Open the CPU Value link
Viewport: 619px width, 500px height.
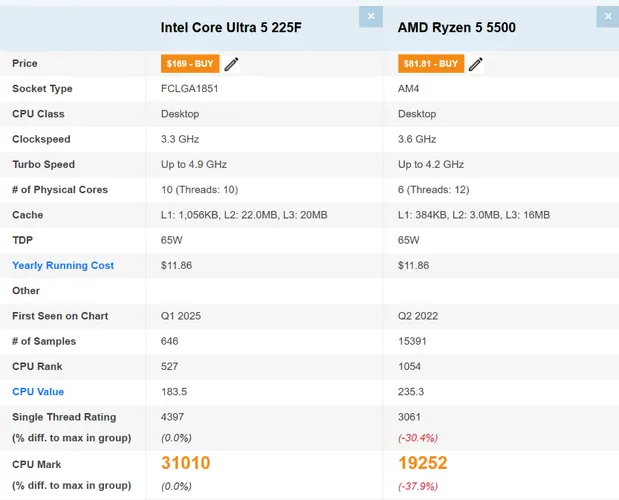[x=38, y=391]
